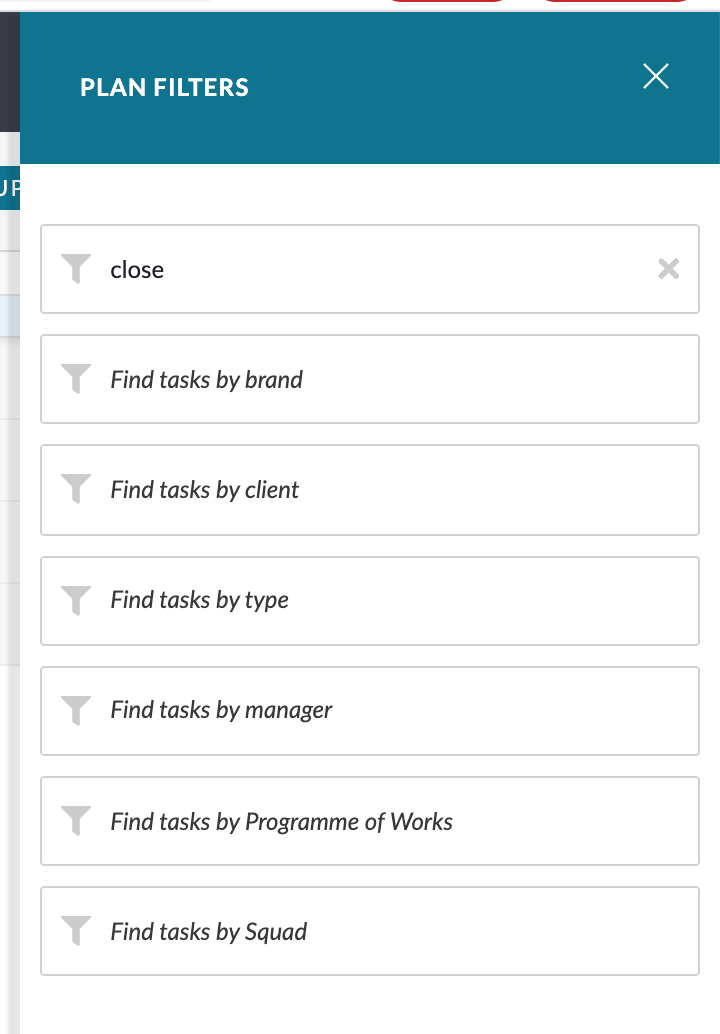
Task: Close the Plan Filters panel
Action: click(x=656, y=76)
